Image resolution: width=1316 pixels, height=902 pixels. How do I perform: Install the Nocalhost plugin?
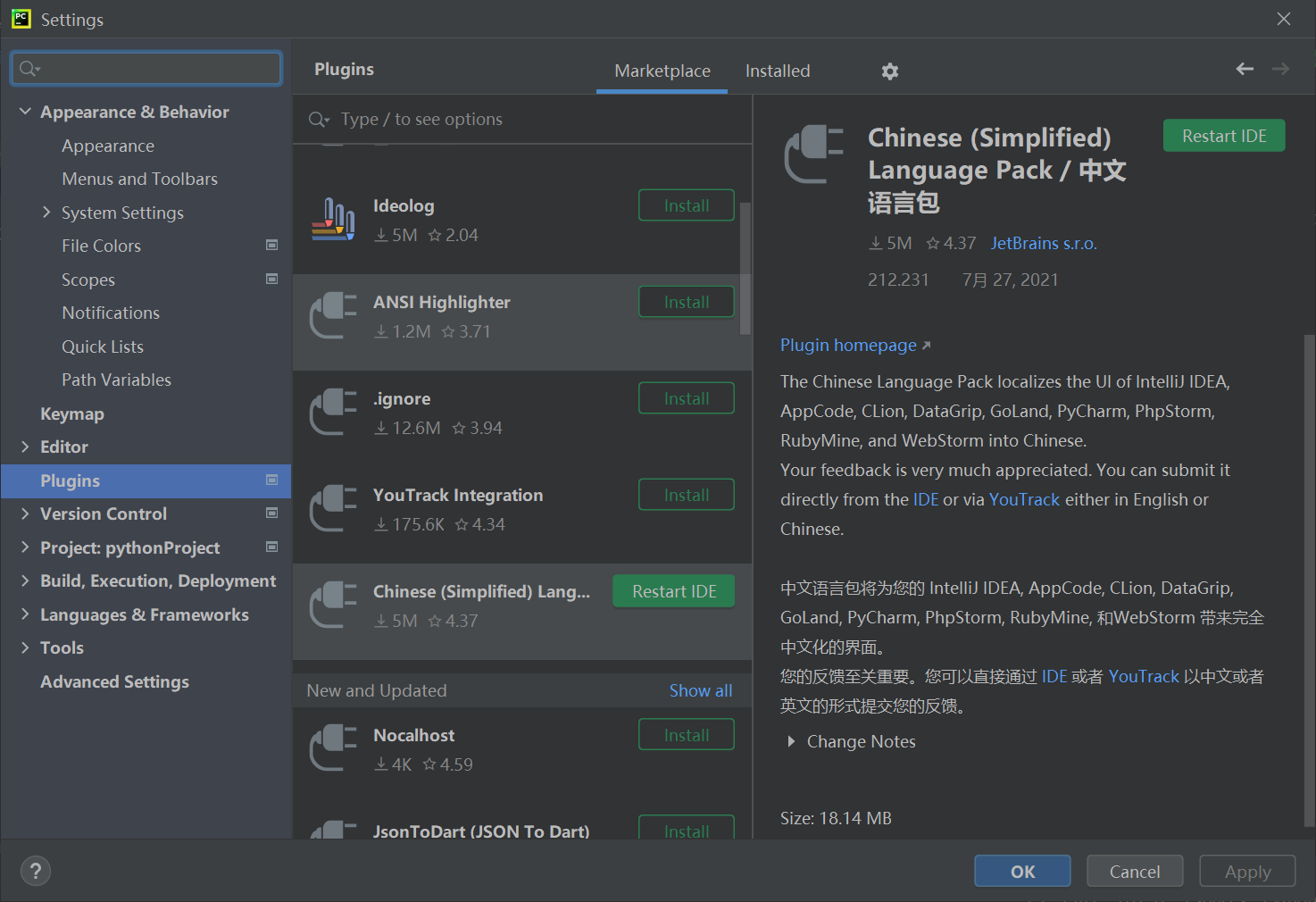tap(687, 735)
